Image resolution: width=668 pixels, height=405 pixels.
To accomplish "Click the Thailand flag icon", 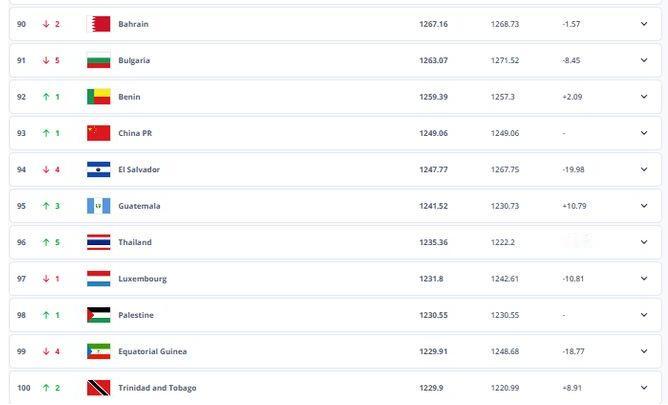I will click(99, 242).
